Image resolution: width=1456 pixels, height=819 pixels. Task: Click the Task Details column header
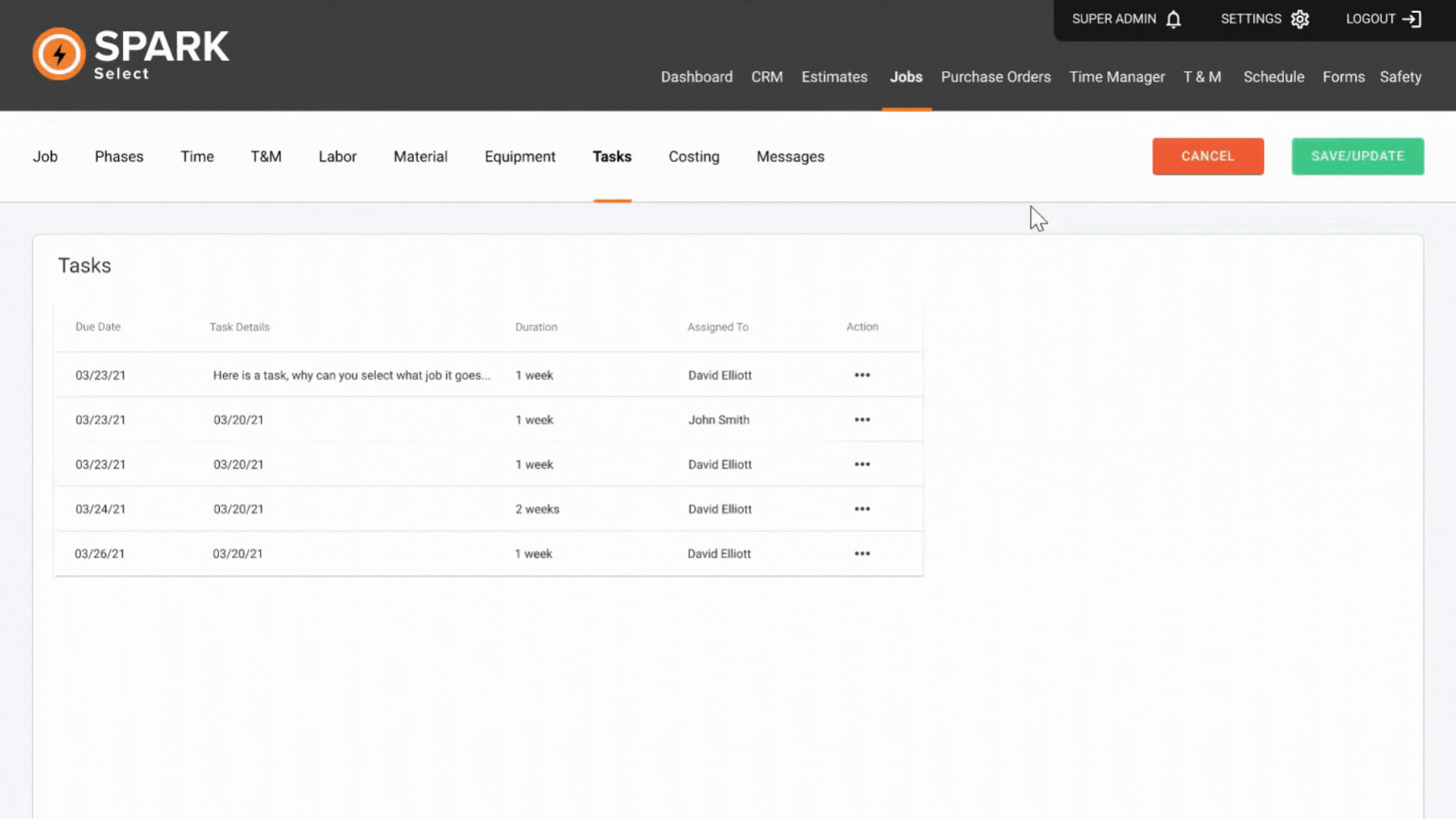point(240,327)
